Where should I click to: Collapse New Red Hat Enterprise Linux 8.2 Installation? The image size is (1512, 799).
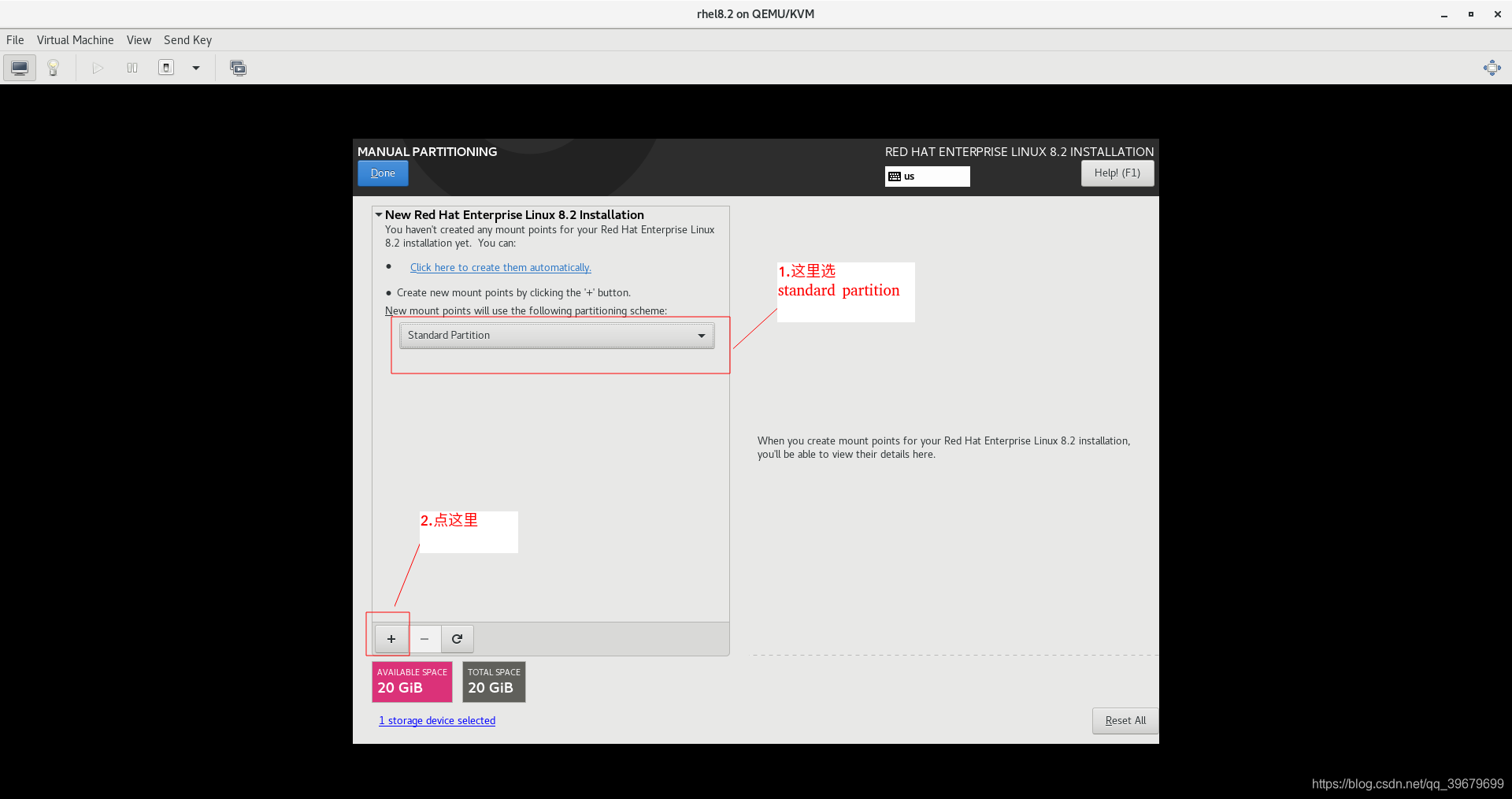[379, 214]
